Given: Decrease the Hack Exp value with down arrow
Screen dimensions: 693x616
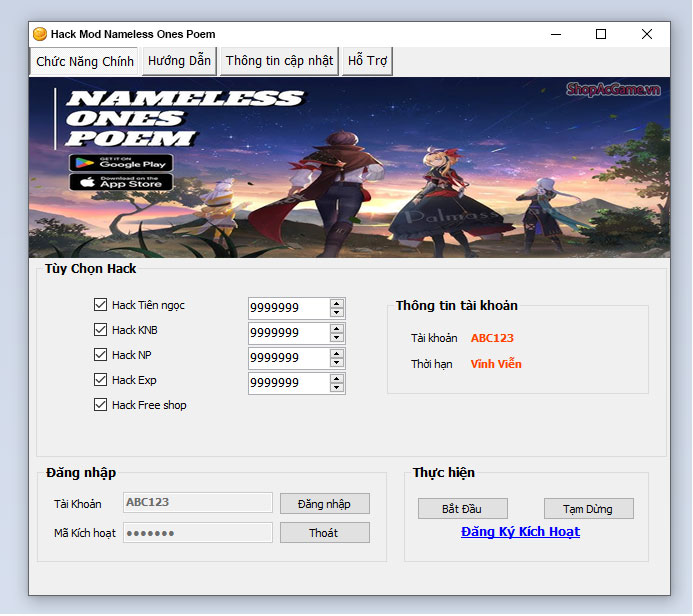Looking at the screenshot, I should (x=337, y=388).
